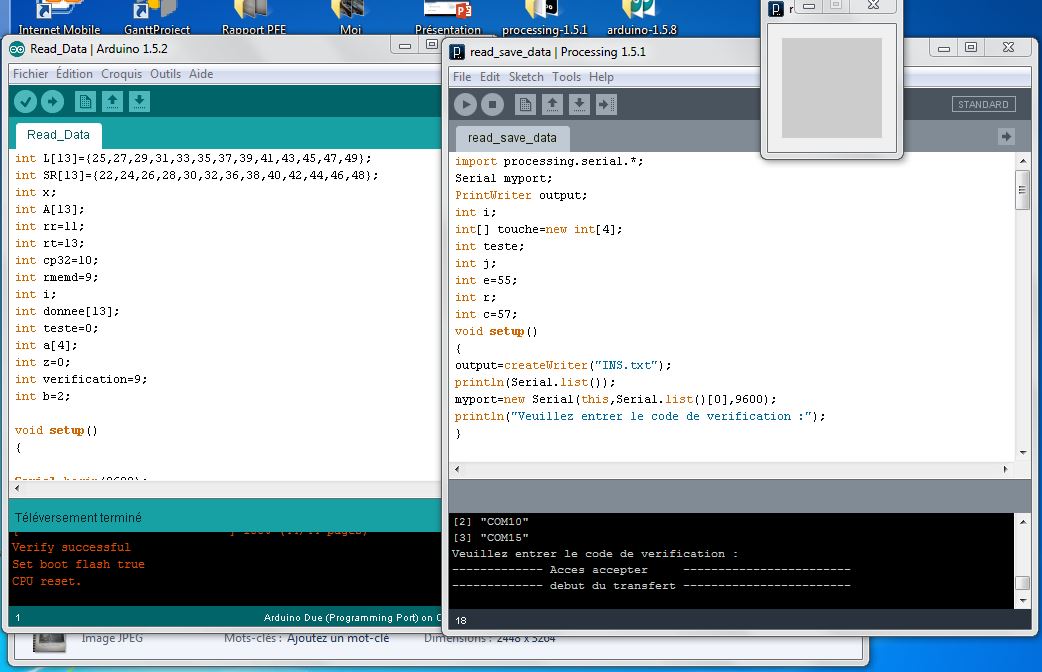Click the Arduino Upload arrow button
This screenshot has height=672, width=1042.
tap(52, 102)
